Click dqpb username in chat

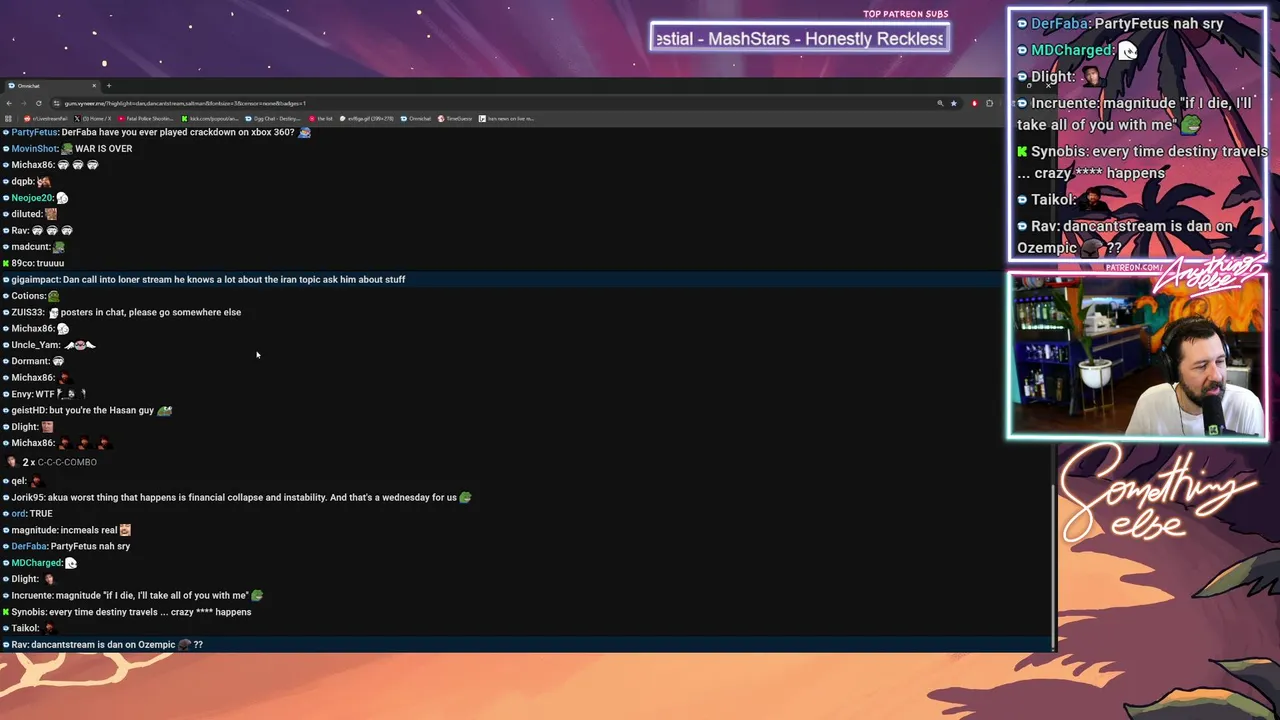click(x=23, y=181)
